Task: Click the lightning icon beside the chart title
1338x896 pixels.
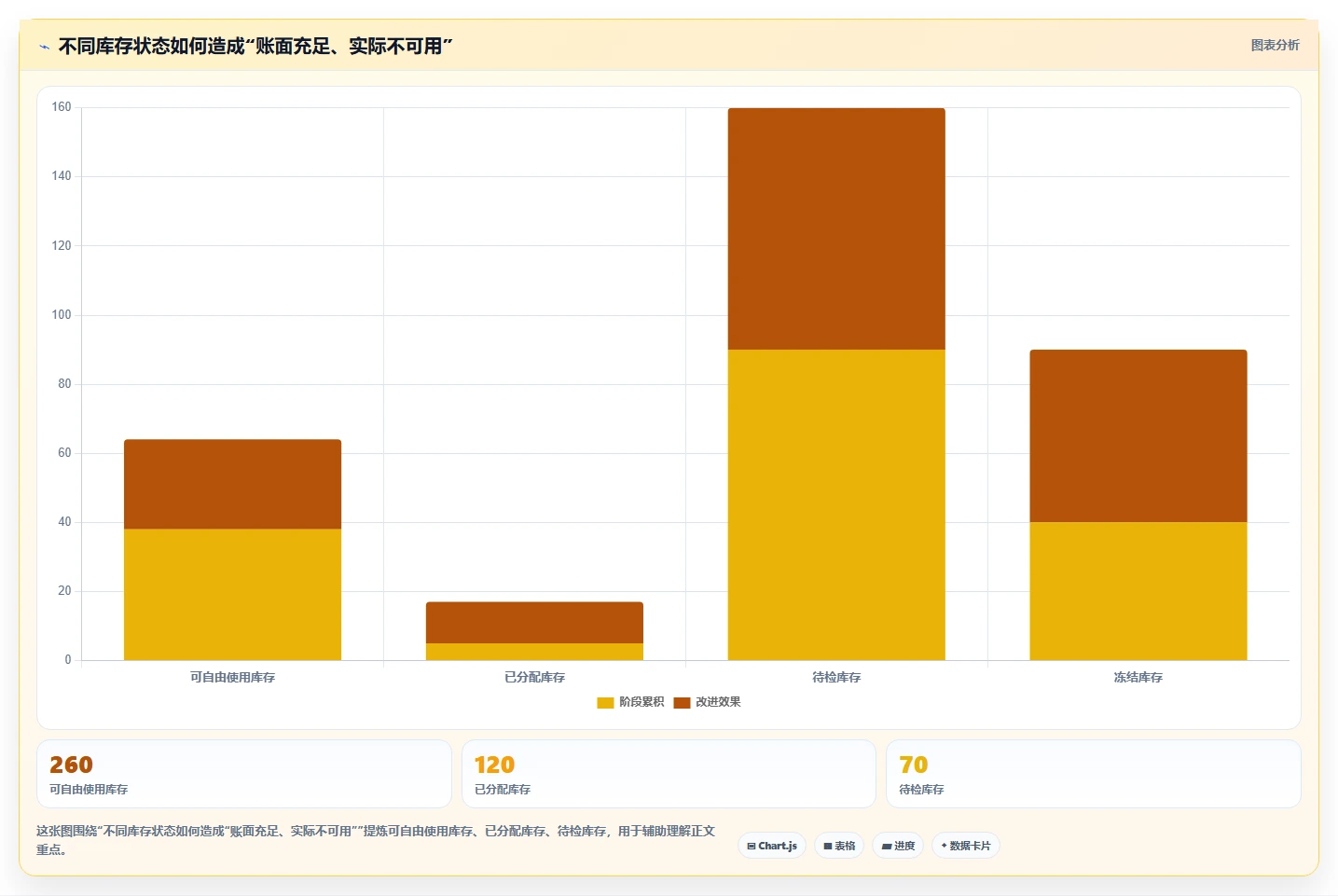Action: click(44, 47)
